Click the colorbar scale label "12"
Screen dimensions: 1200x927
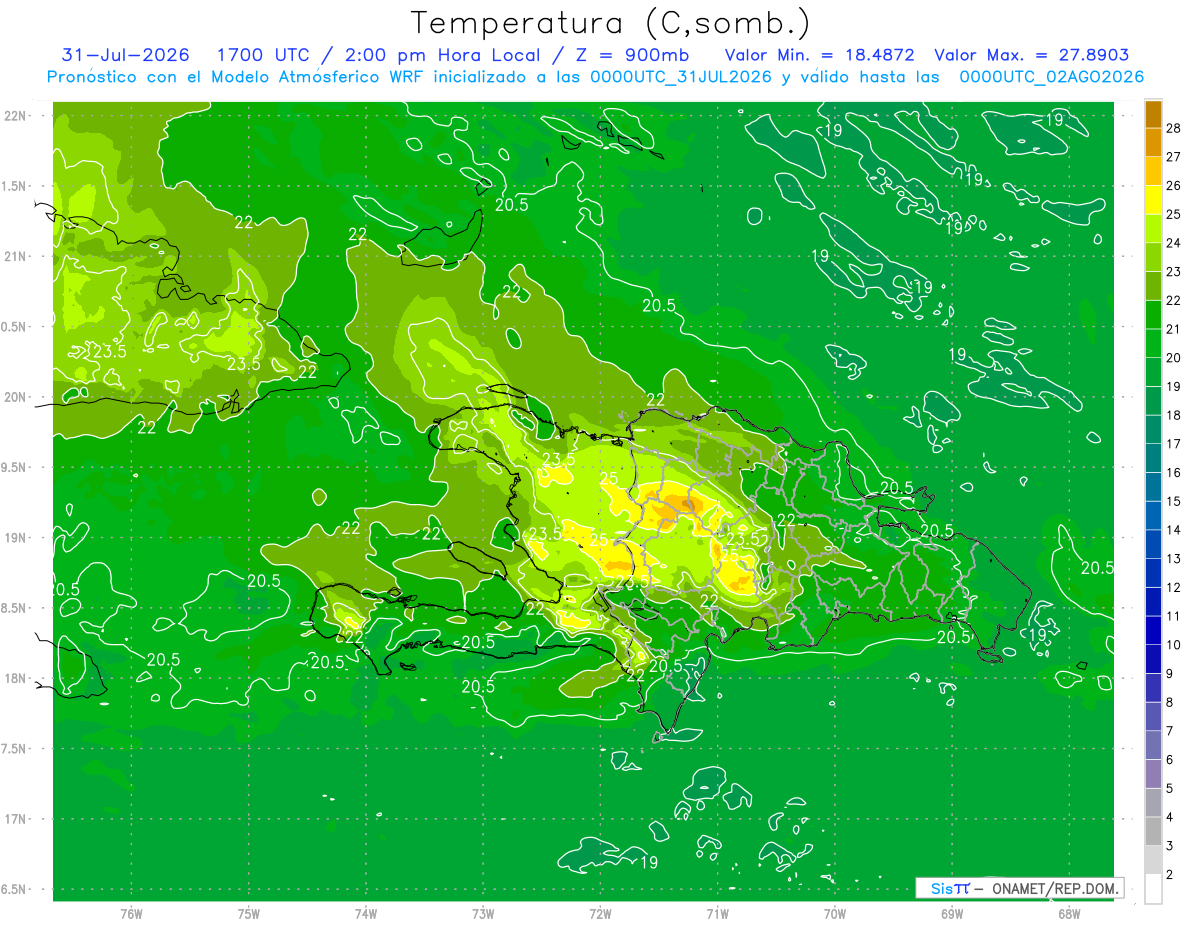click(x=1174, y=587)
